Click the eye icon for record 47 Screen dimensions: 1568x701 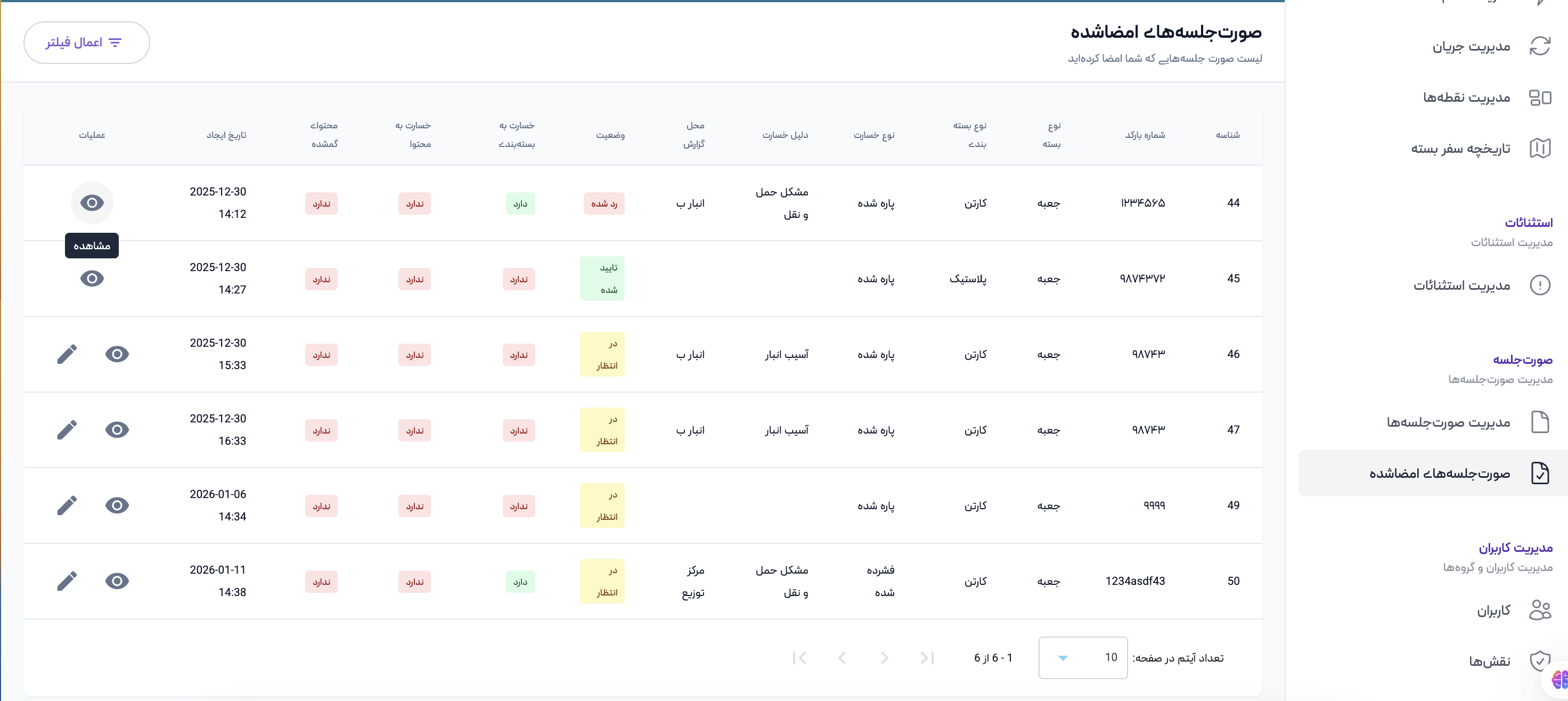pos(117,430)
